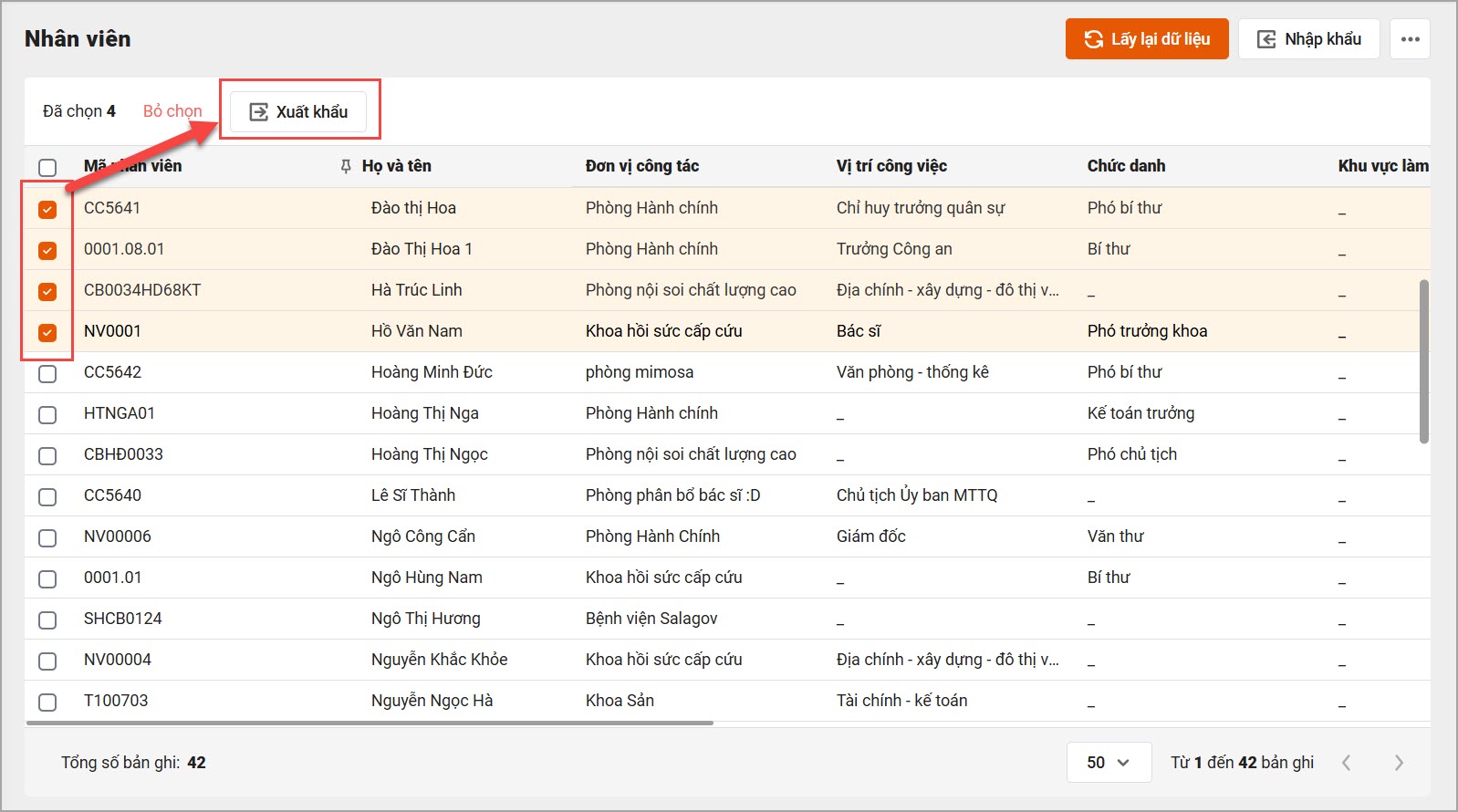Click the Nhập khẩu button
The height and width of the screenshot is (812, 1458).
tap(1308, 39)
